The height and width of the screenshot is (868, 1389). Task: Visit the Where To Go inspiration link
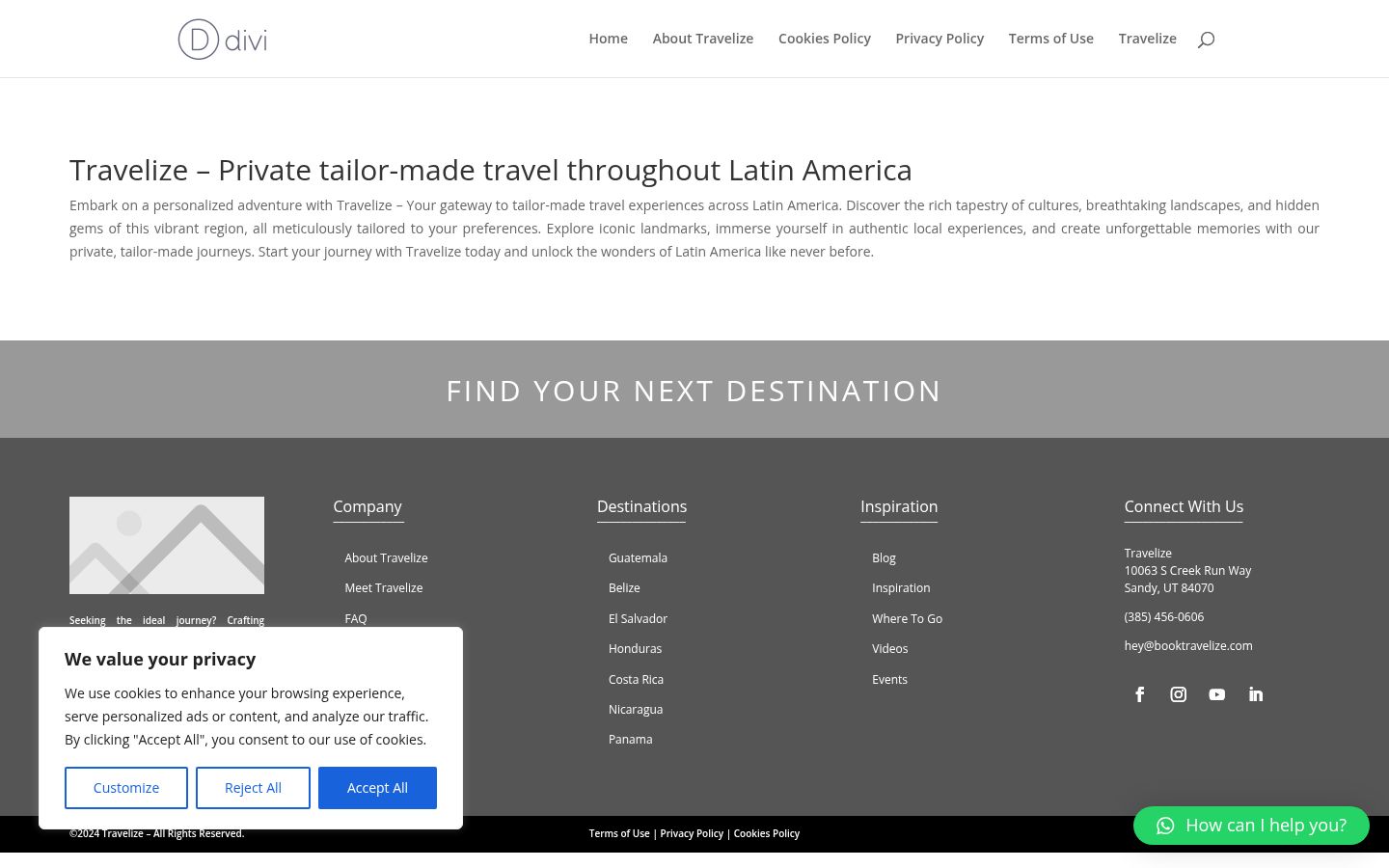(x=907, y=619)
